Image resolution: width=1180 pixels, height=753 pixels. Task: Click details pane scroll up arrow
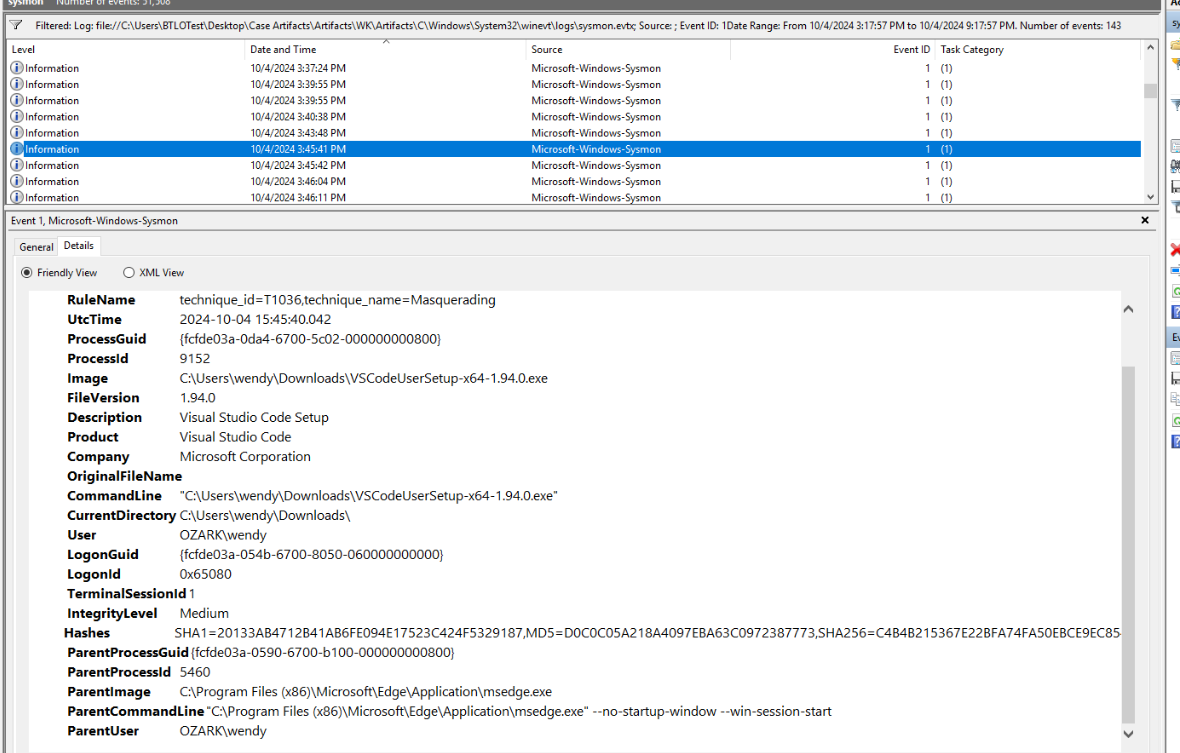coord(1128,309)
